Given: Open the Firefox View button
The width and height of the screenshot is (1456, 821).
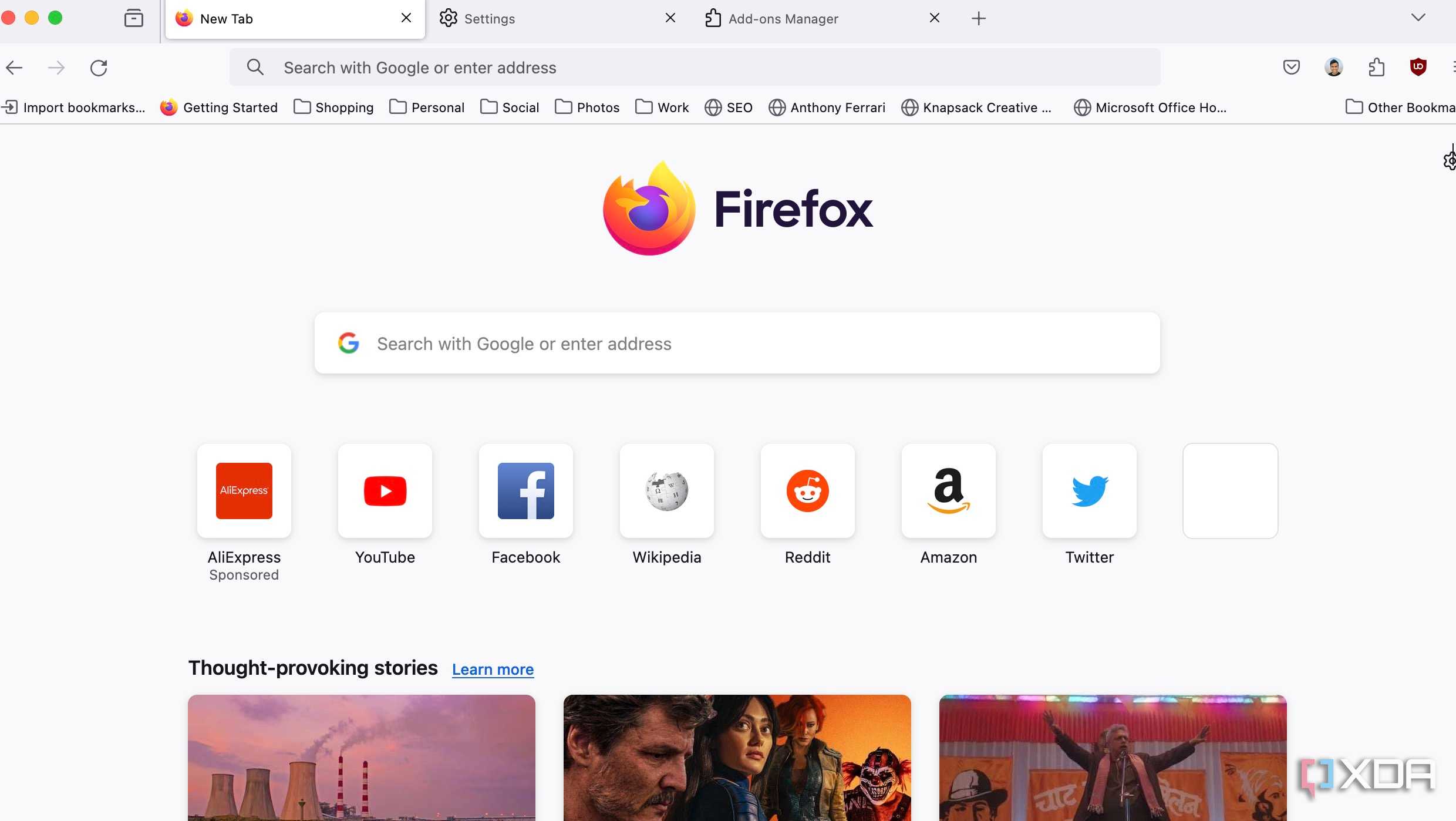Looking at the screenshot, I should pos(134,18).
